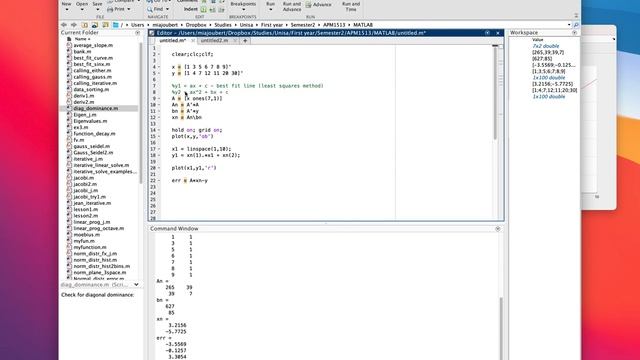This screenshot has width=640, height=360.
Task: Select the Unisa path segment
Action: 246,25
